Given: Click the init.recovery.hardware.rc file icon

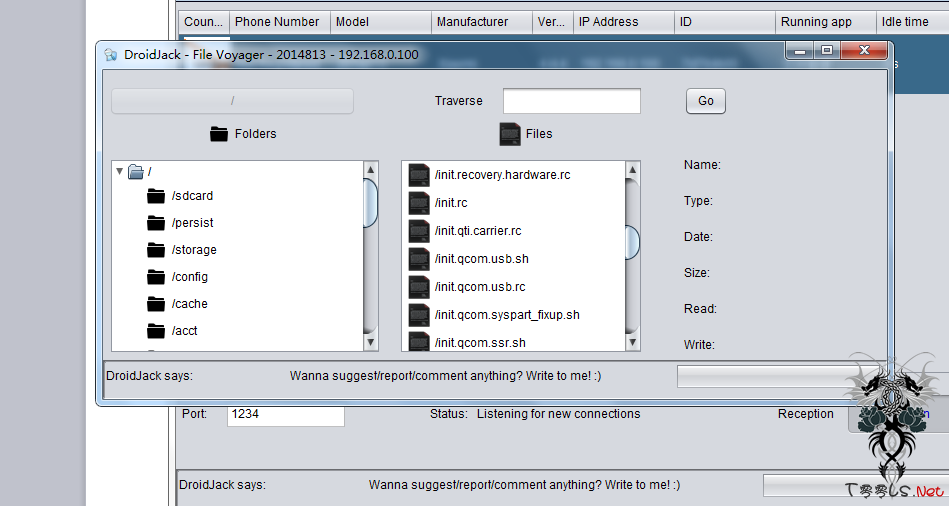Looking at the screenshot, I should point(419,175).
